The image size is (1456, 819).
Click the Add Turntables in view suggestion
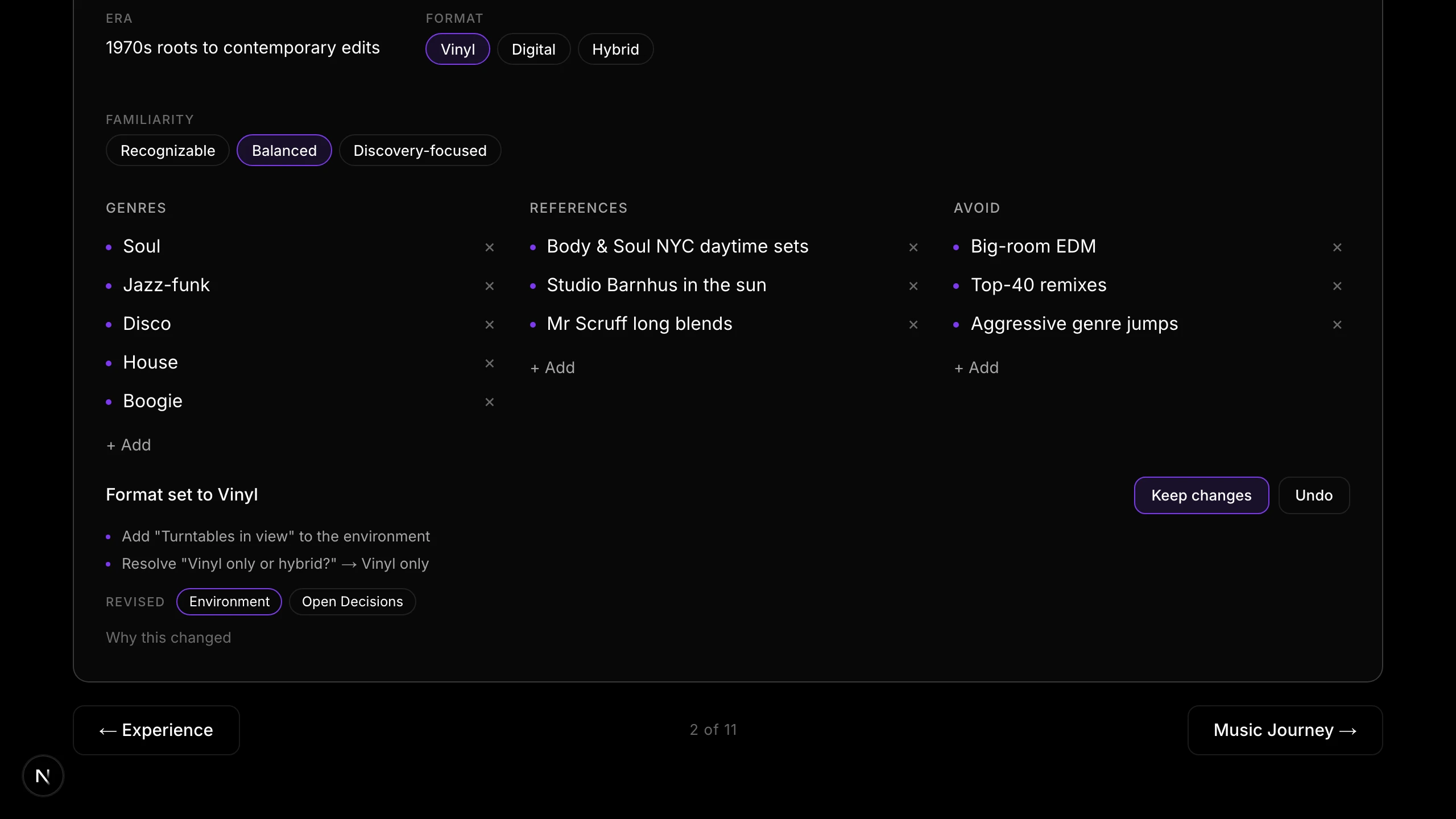tap(276, 536)
